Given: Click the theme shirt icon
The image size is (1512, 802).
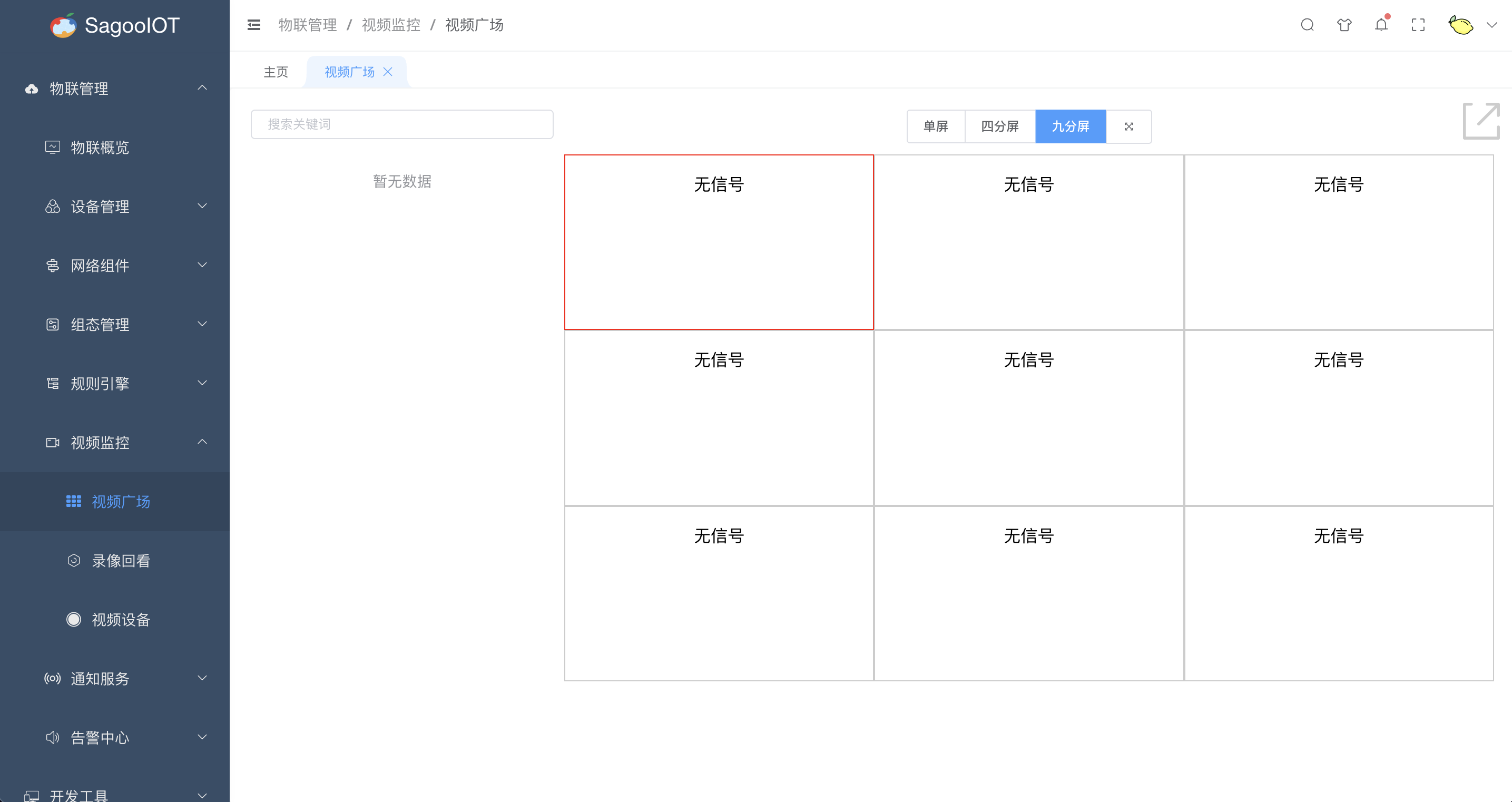Looking at the screenshot, I should click(x=1344, y=25).
